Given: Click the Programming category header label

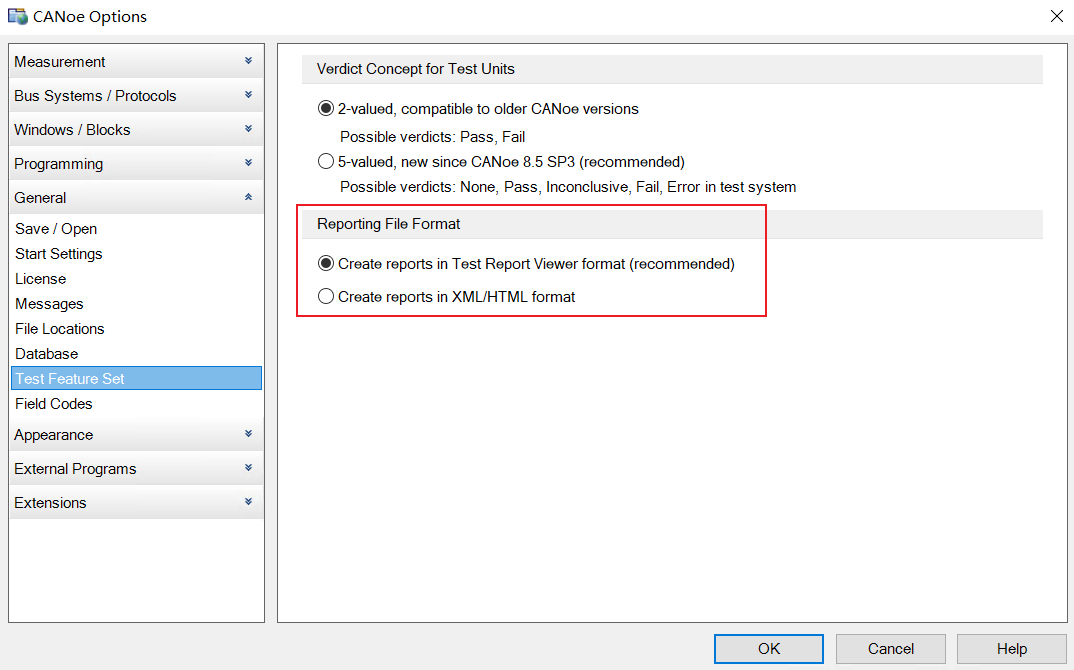Looking at the screenshot, I should [x=59, y=164].
